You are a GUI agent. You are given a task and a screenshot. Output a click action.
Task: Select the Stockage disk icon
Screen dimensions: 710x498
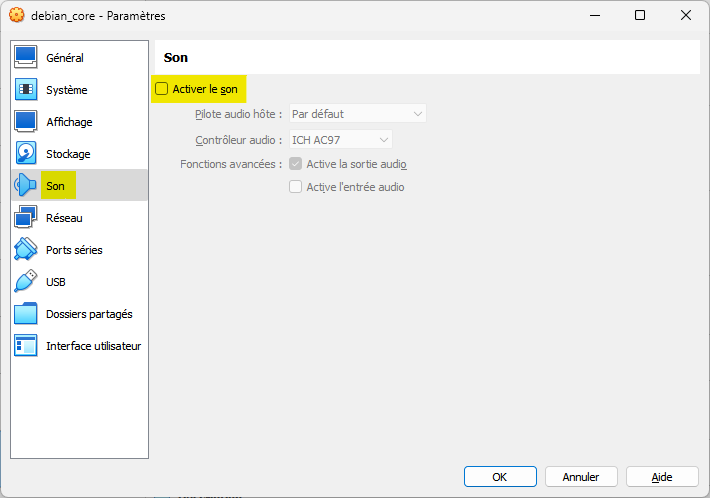tap(26, 153)
